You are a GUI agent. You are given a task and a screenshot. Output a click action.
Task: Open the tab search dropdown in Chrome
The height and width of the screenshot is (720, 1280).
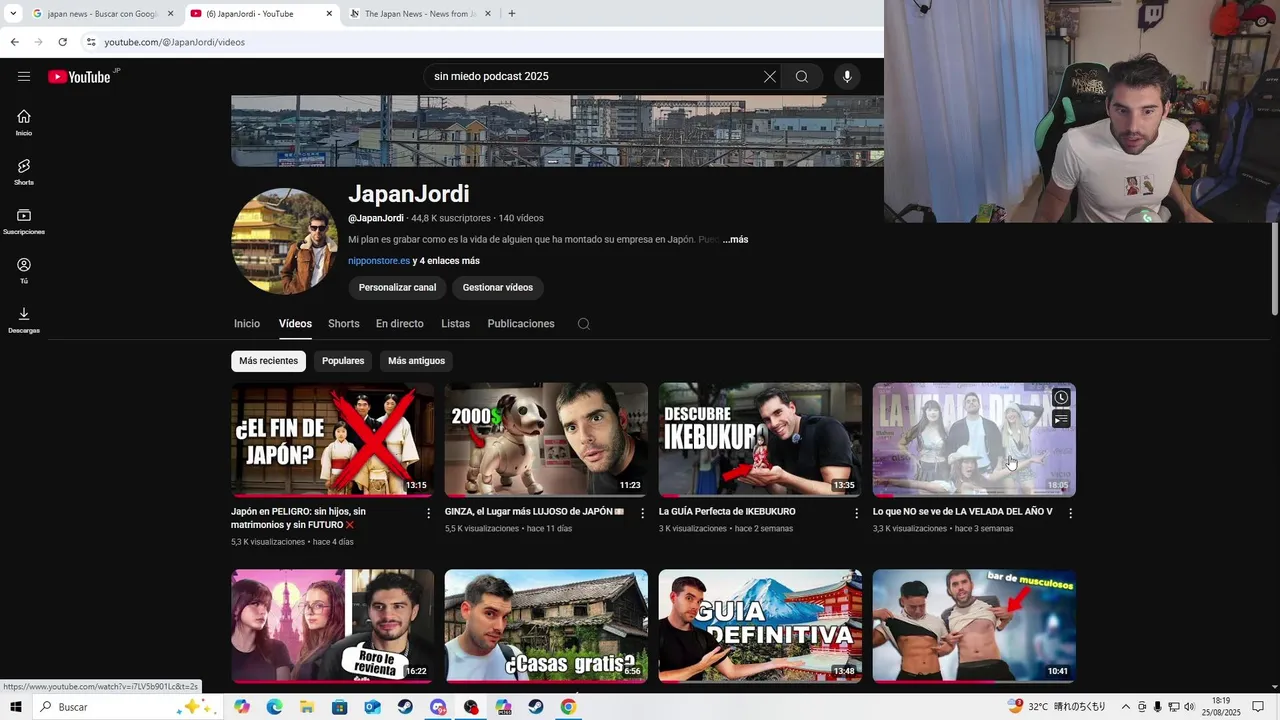13,14
